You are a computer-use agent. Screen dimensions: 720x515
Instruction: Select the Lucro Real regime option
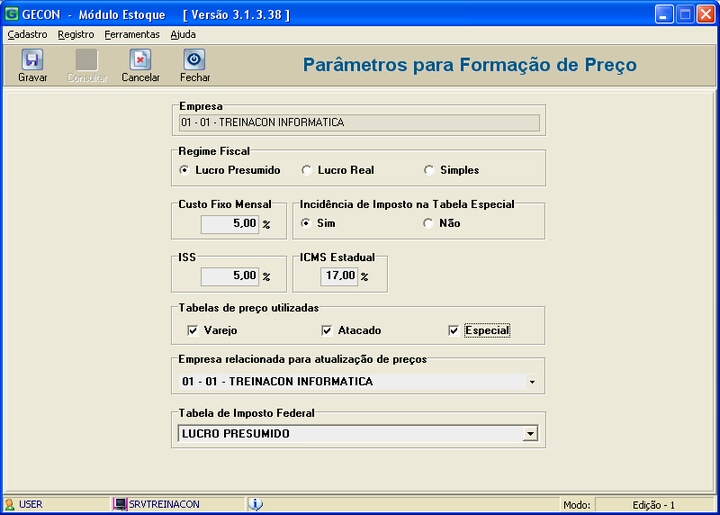tap(306, 170)
